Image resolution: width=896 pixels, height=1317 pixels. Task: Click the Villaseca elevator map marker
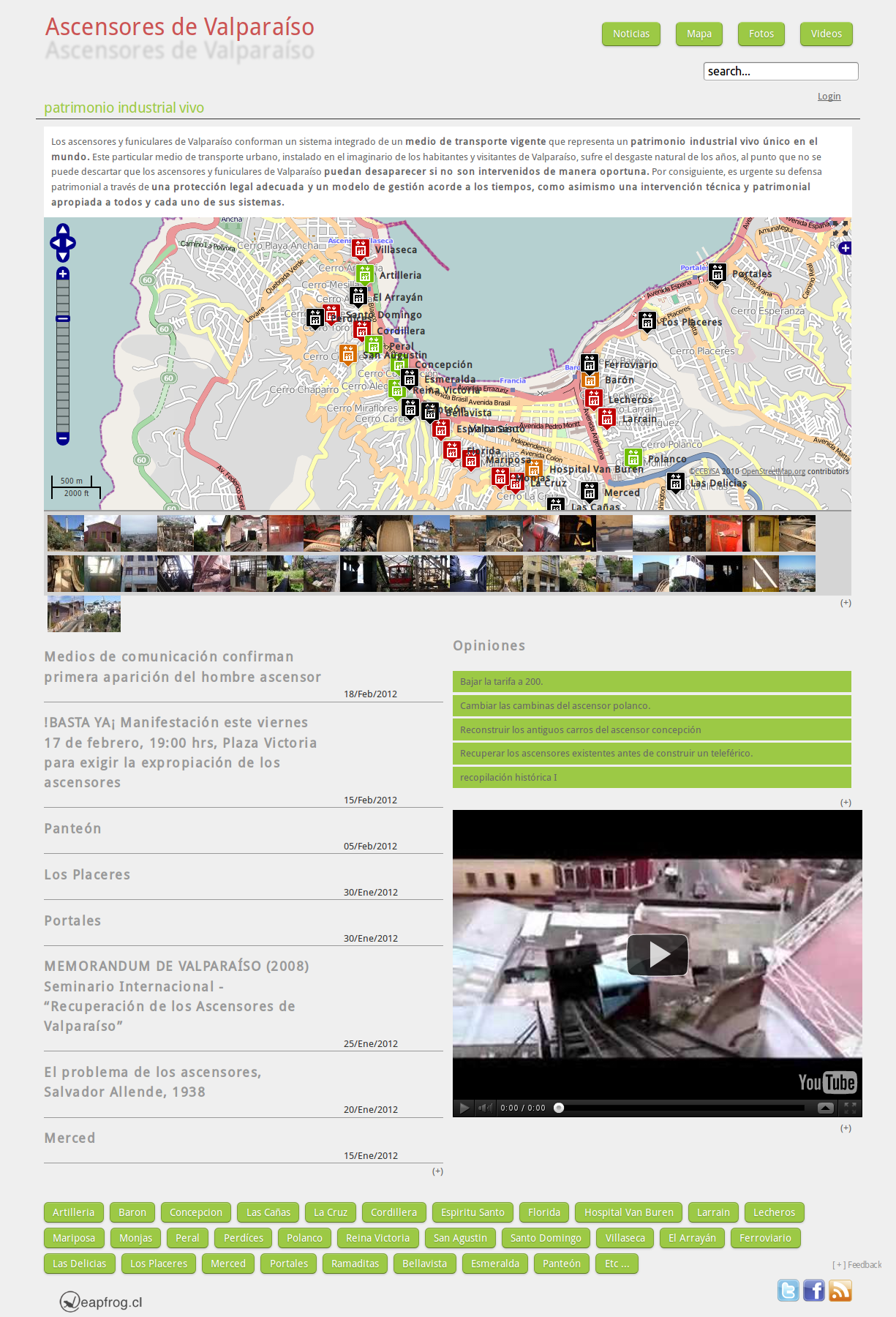[x=361, y=249]
